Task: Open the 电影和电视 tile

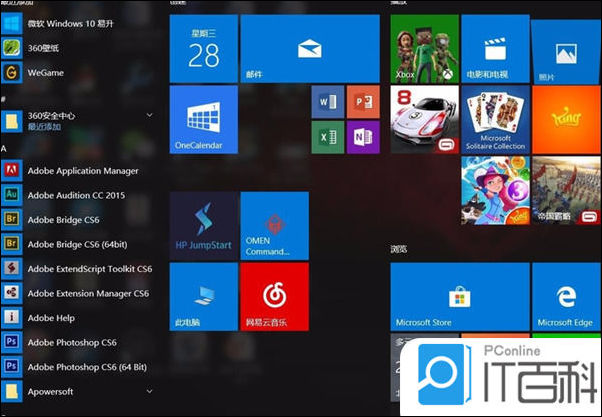Action: [496, 49]
